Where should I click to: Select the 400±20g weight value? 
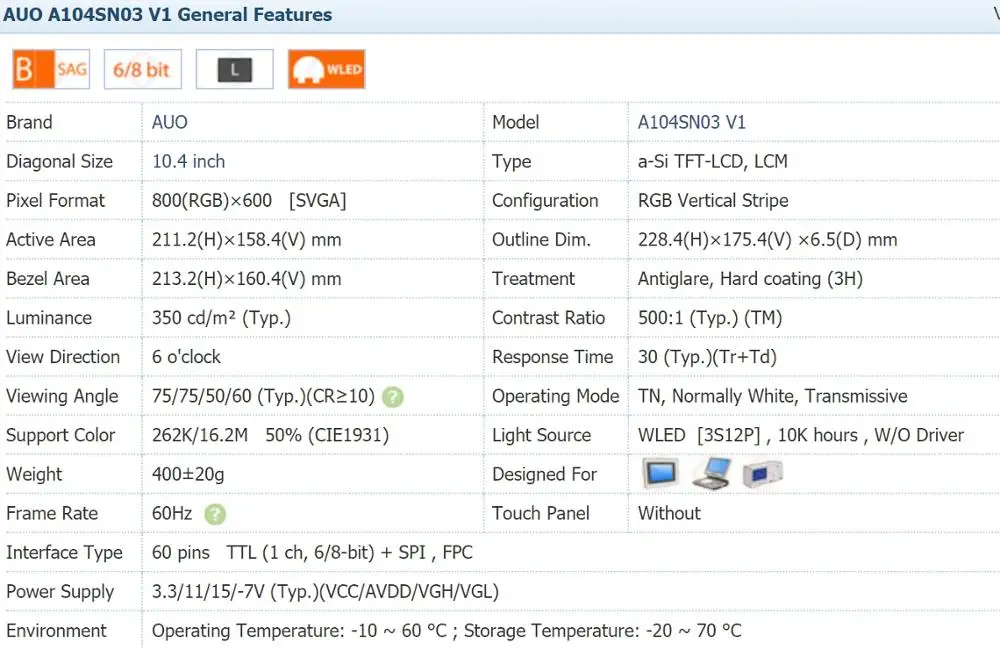click(x=188, y=474)
